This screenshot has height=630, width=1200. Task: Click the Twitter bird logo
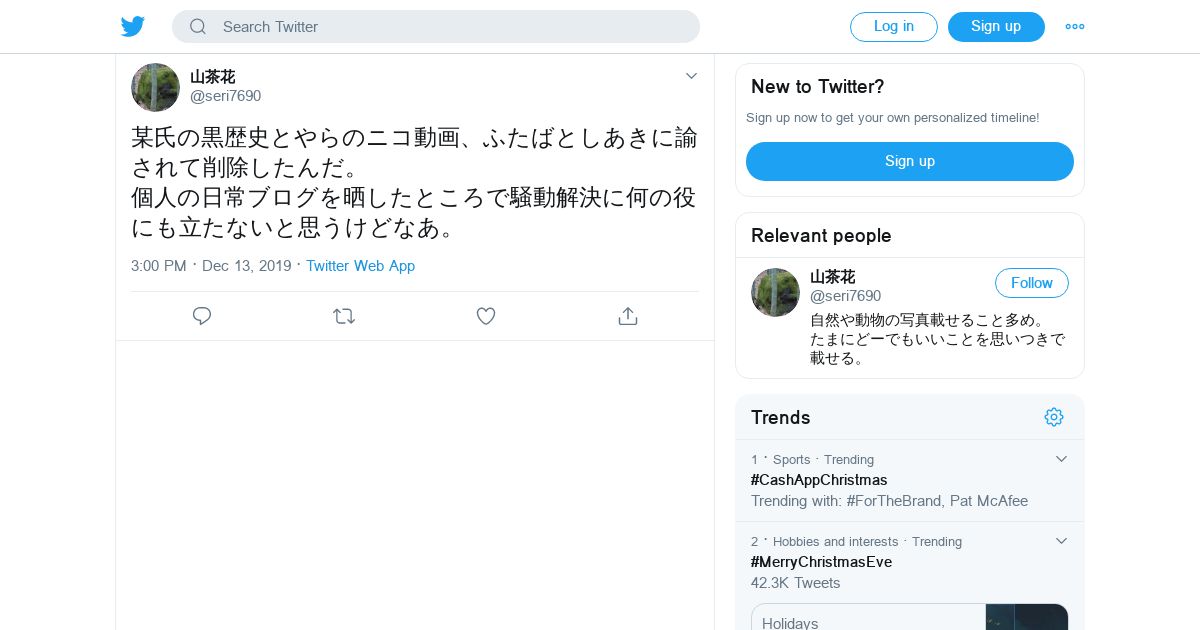(x=133, y=27)
